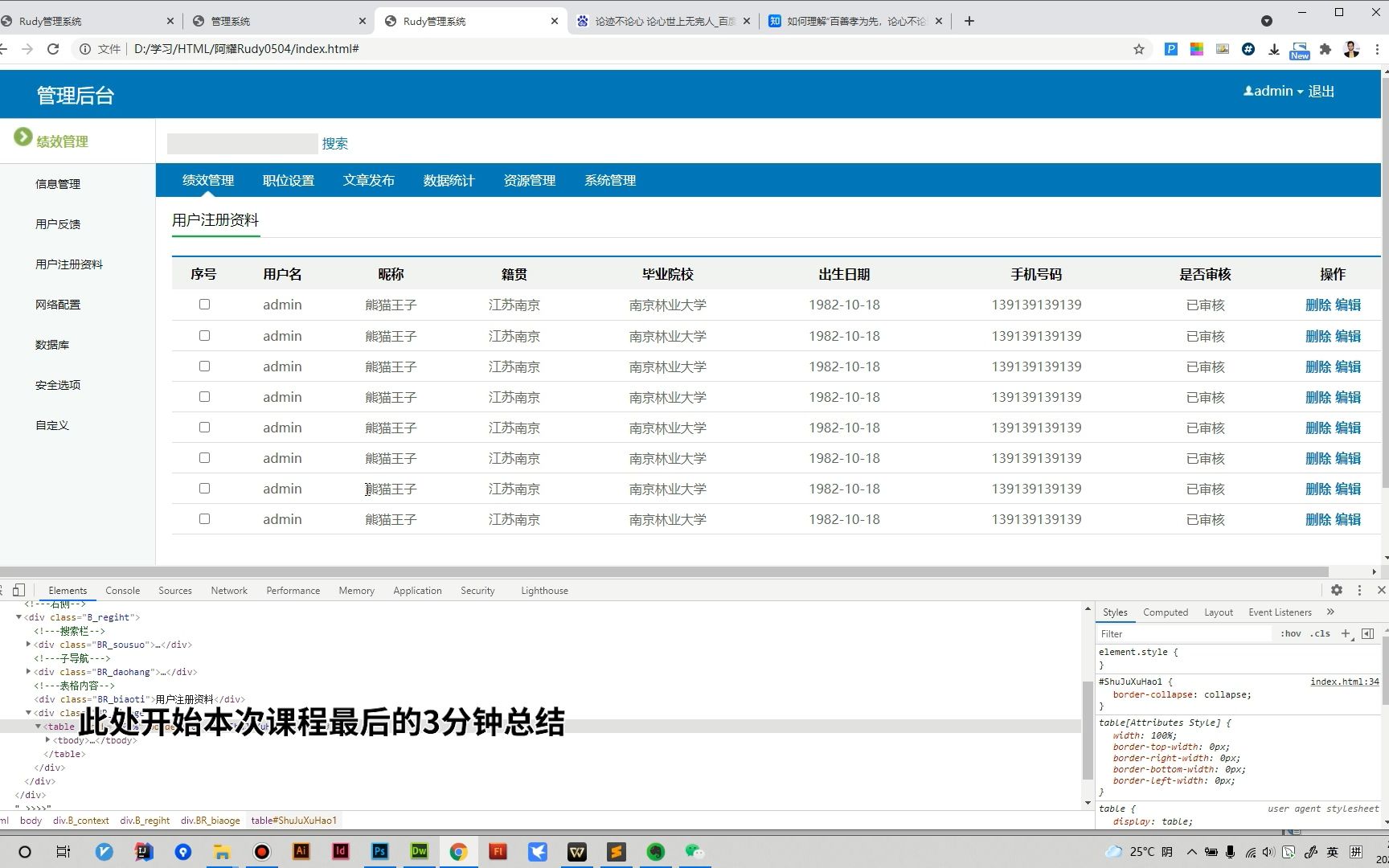The height and width of the screenshot is (868, 1389).
Task: Launch Photoshop from the taskbar
Action: coord(379,851)
